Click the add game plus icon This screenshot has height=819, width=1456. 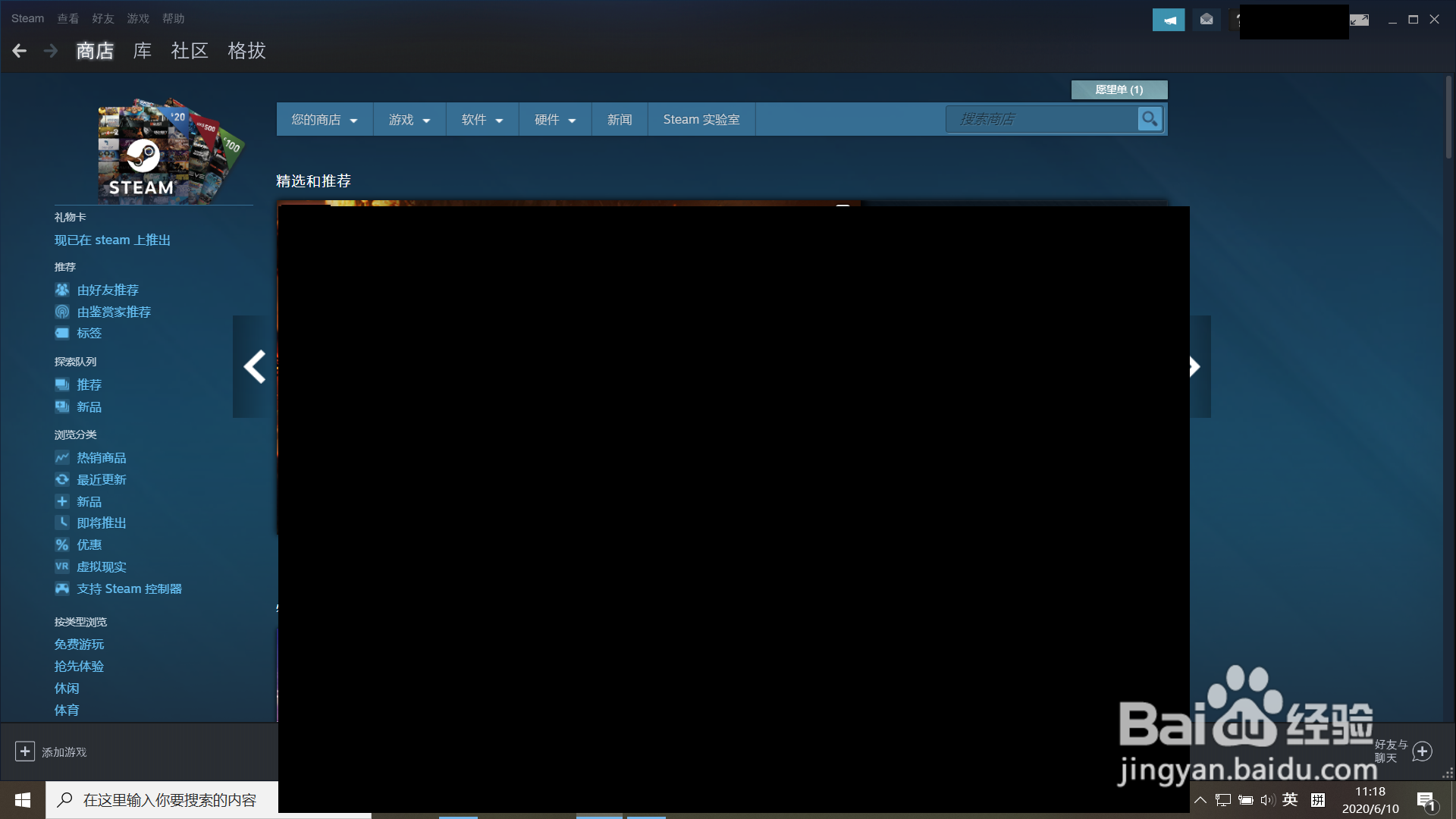pyautogui.click(x=25, y=752)
